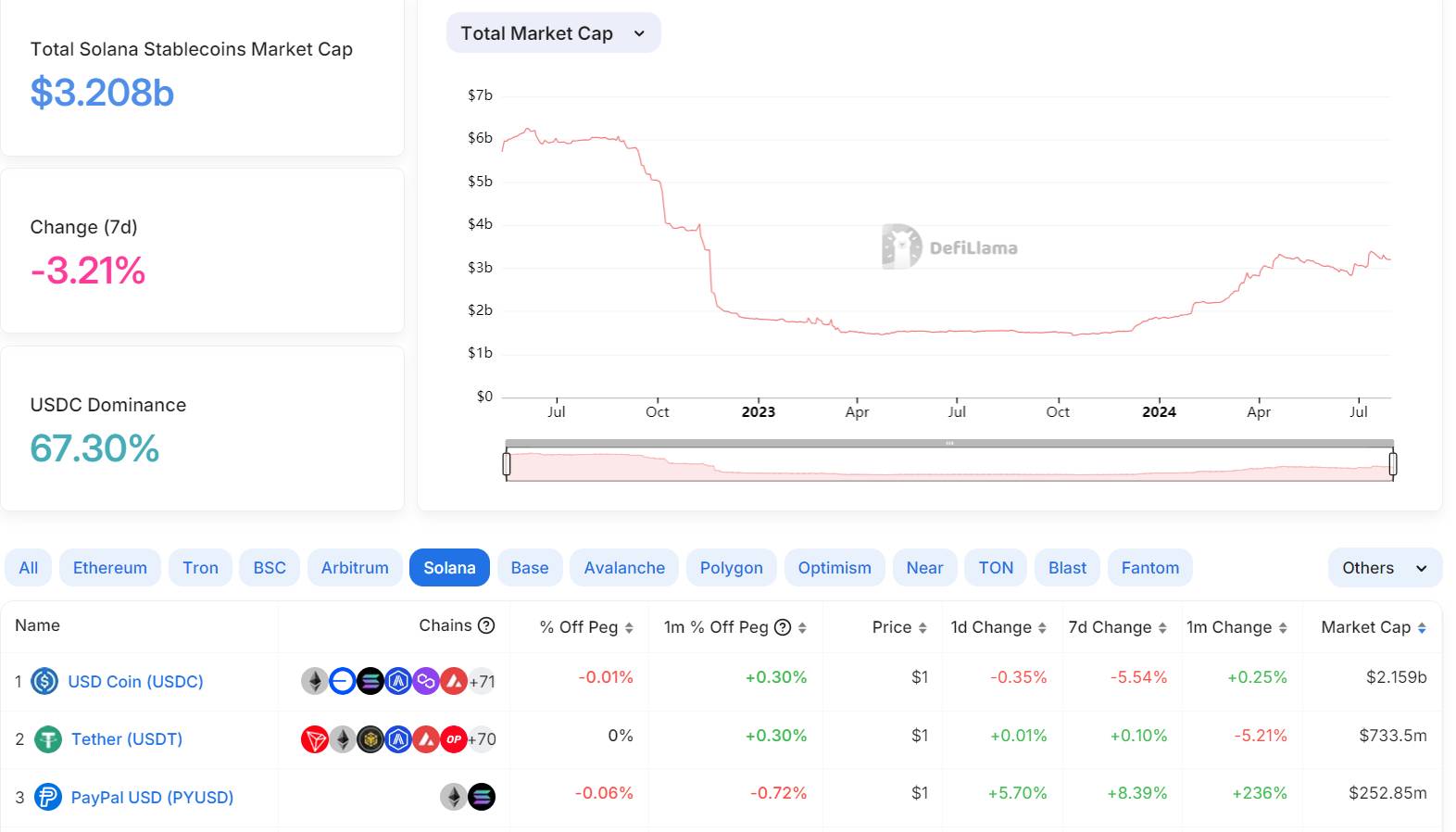This screenshot has height=832, width=1456.
Task: Click the +70 more chains badge for USDT
Action: pos(482,739)
